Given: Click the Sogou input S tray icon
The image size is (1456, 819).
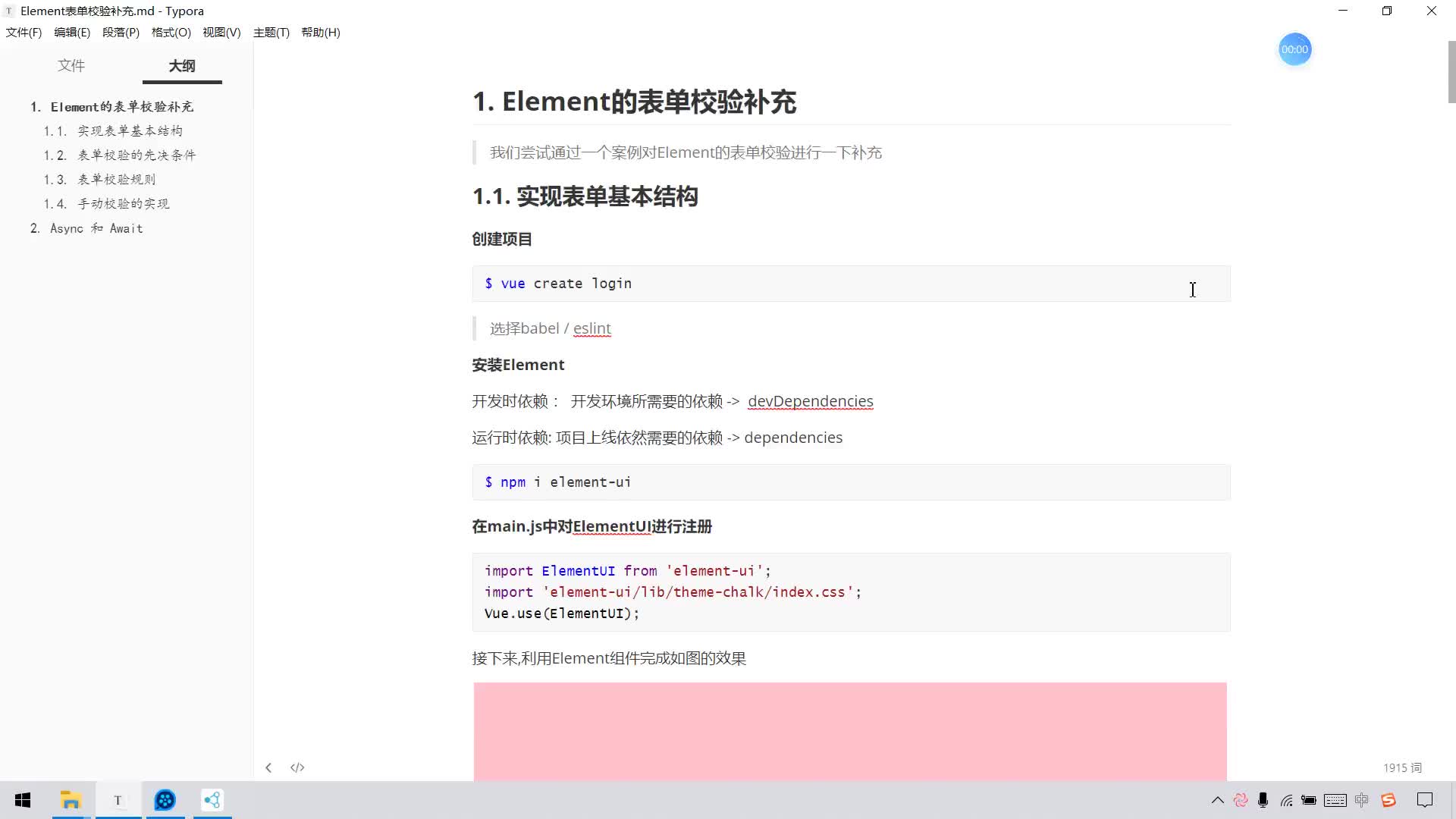Looking at the screenshot, I should pos(1389,800).
